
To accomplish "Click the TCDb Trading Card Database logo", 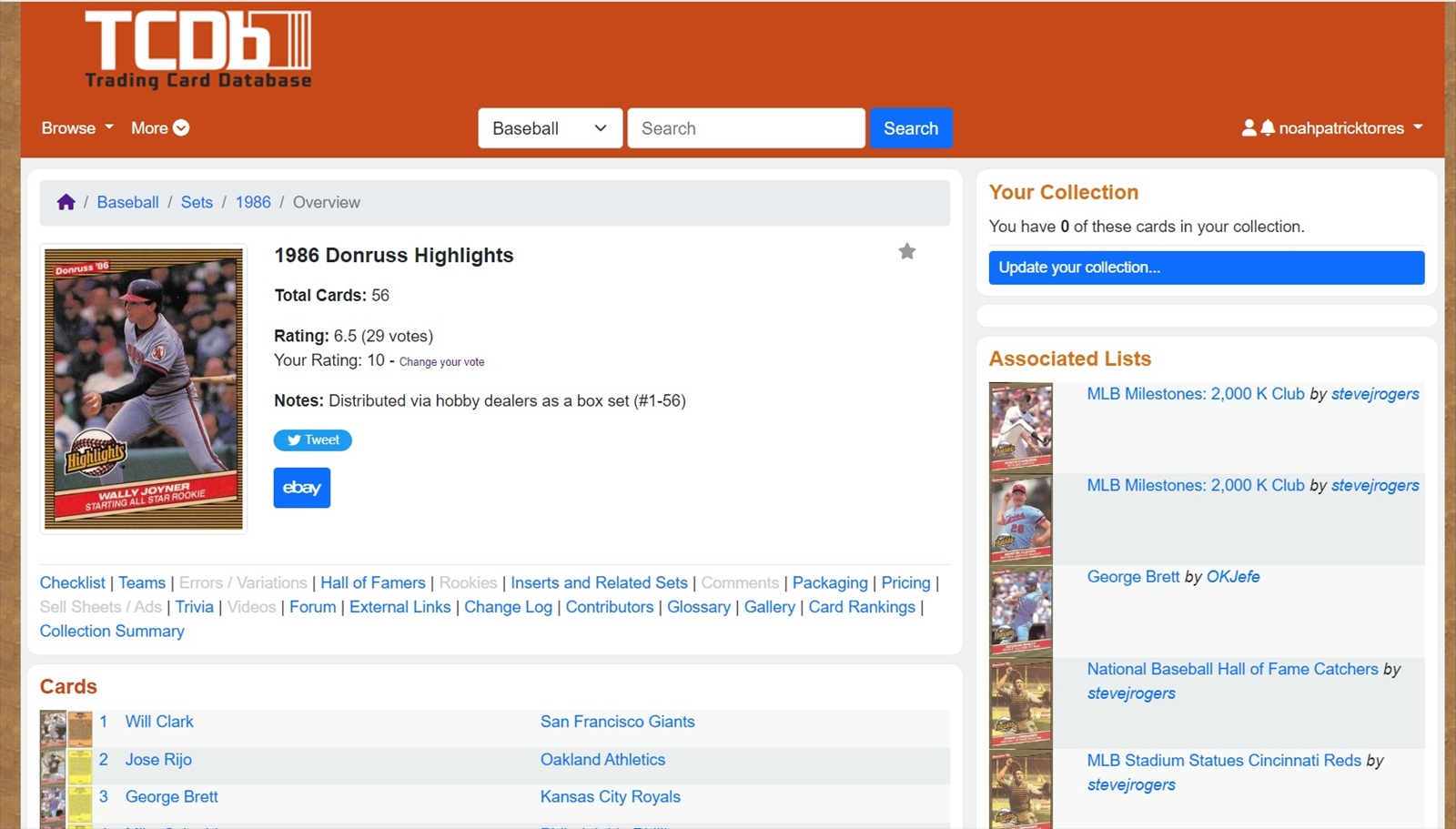I will 198,49.
